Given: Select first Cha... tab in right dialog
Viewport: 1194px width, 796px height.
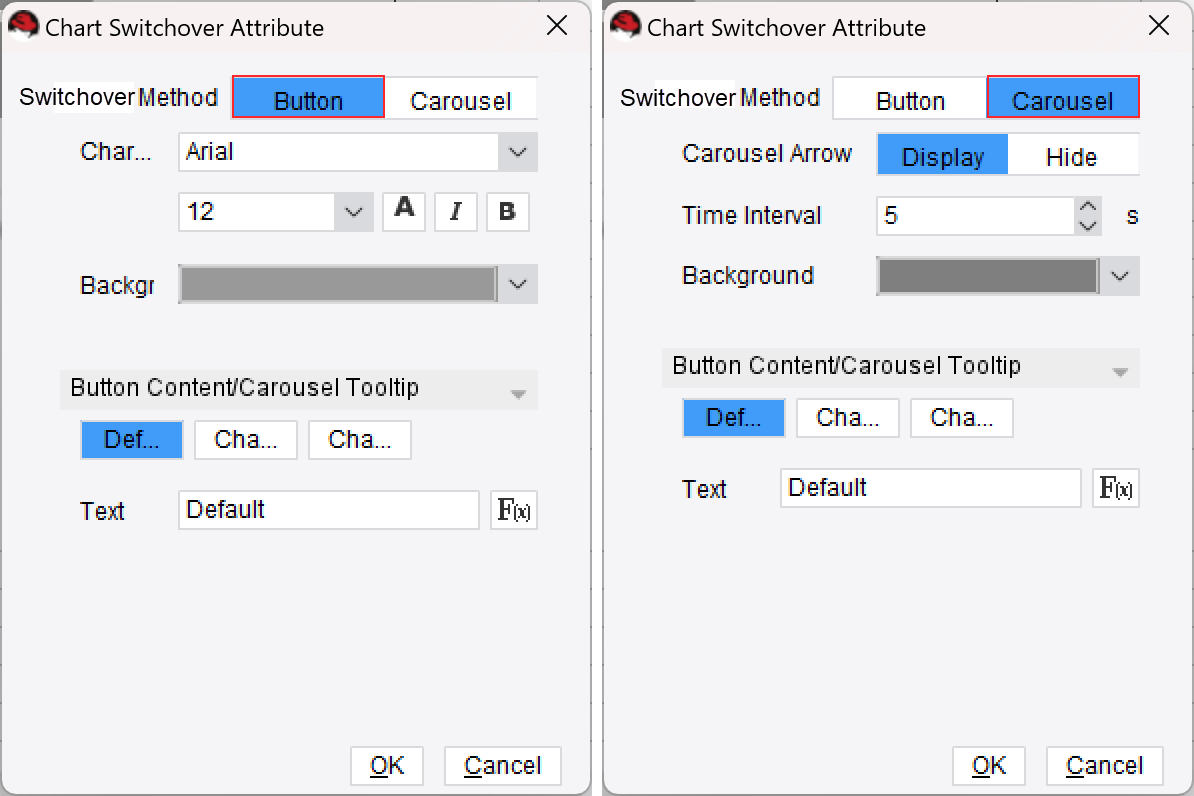Looking at the screenshot, I should pos(848,417).
